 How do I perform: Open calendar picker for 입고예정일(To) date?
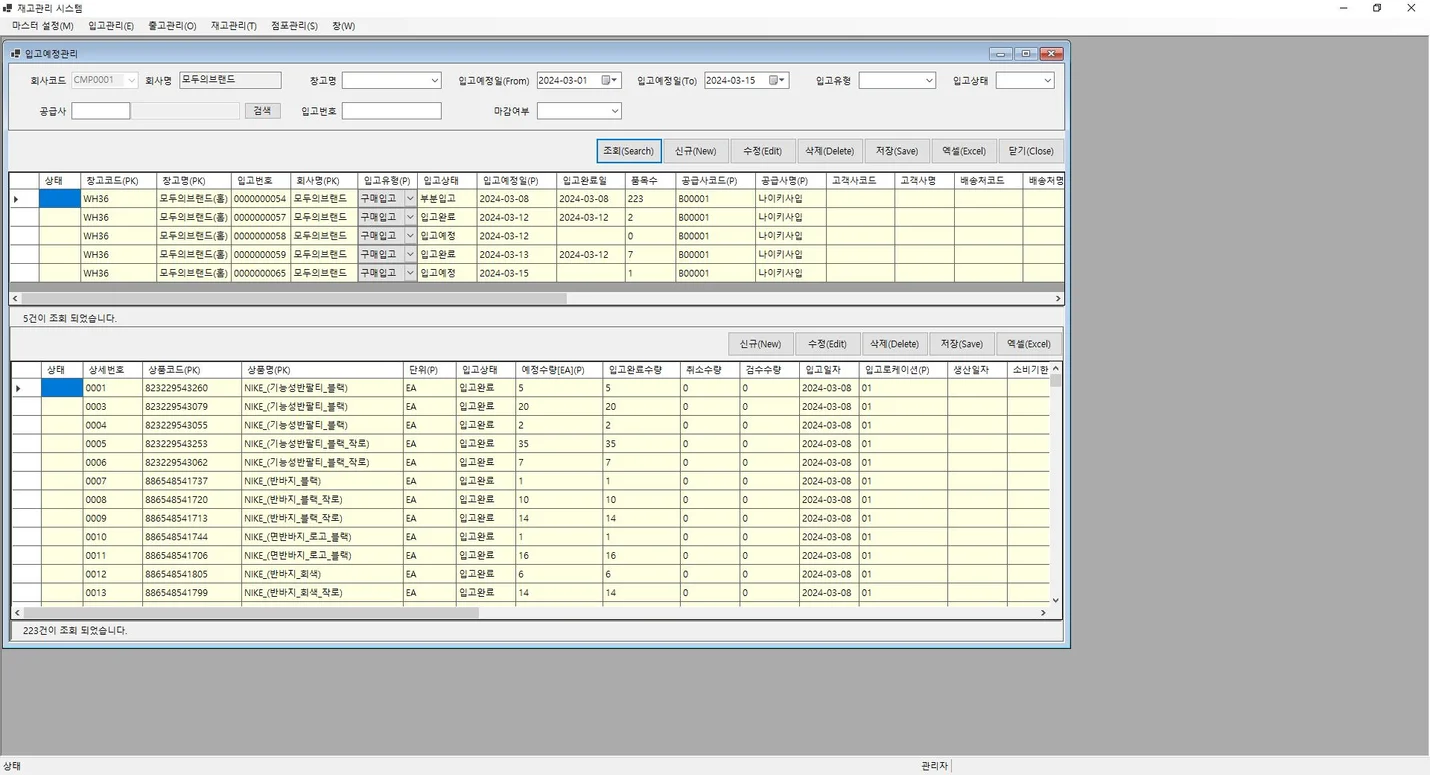pos(777,80)
